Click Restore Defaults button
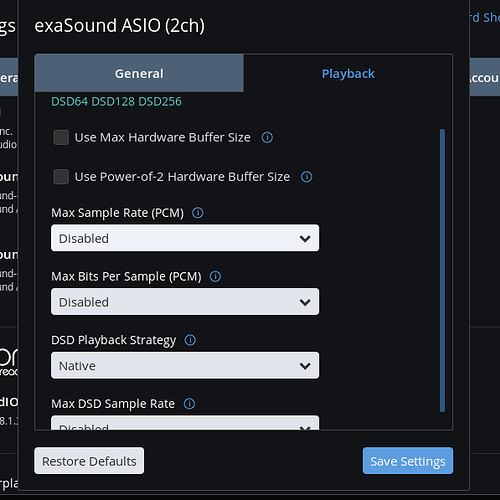The height and width of the screenshot is (500, 500). coord(89,461)
